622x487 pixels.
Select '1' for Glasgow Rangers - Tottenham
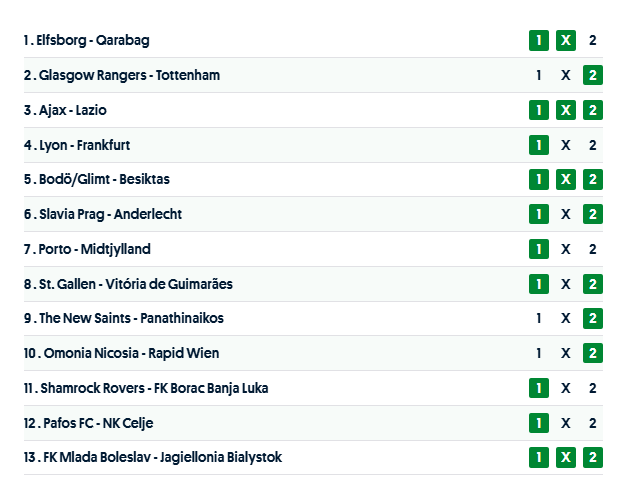coord(539,75)
